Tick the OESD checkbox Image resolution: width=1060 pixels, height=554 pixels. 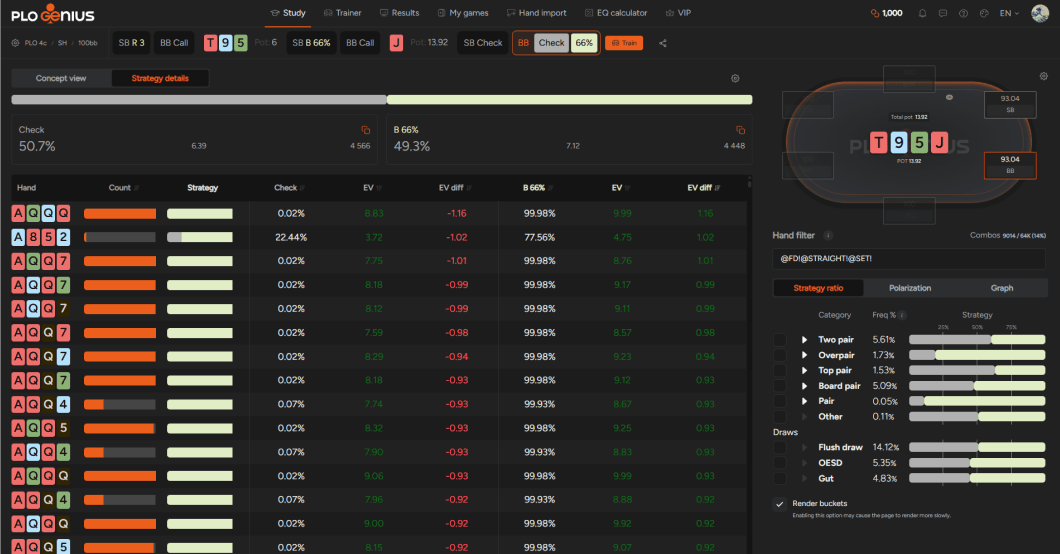coord(779,463)
